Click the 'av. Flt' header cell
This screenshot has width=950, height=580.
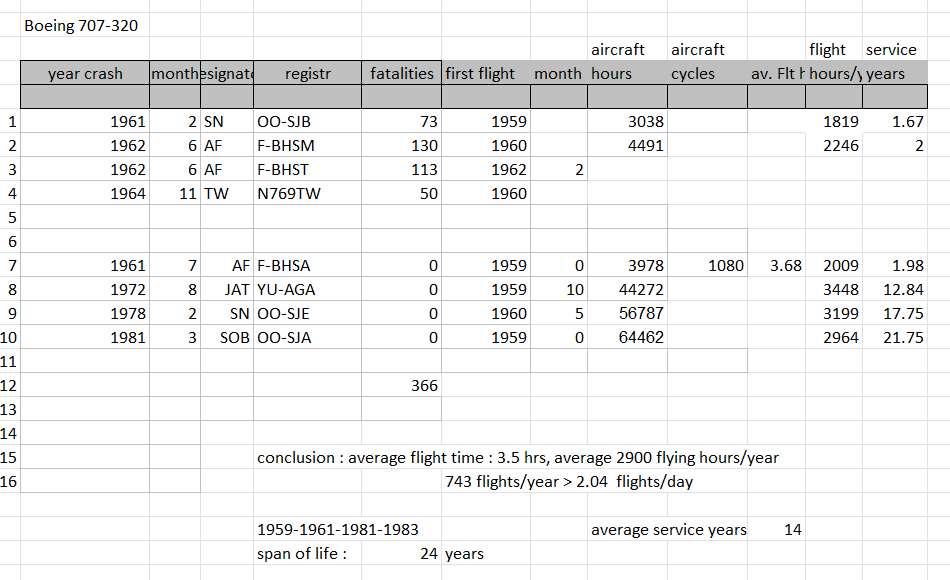[777, 73]
